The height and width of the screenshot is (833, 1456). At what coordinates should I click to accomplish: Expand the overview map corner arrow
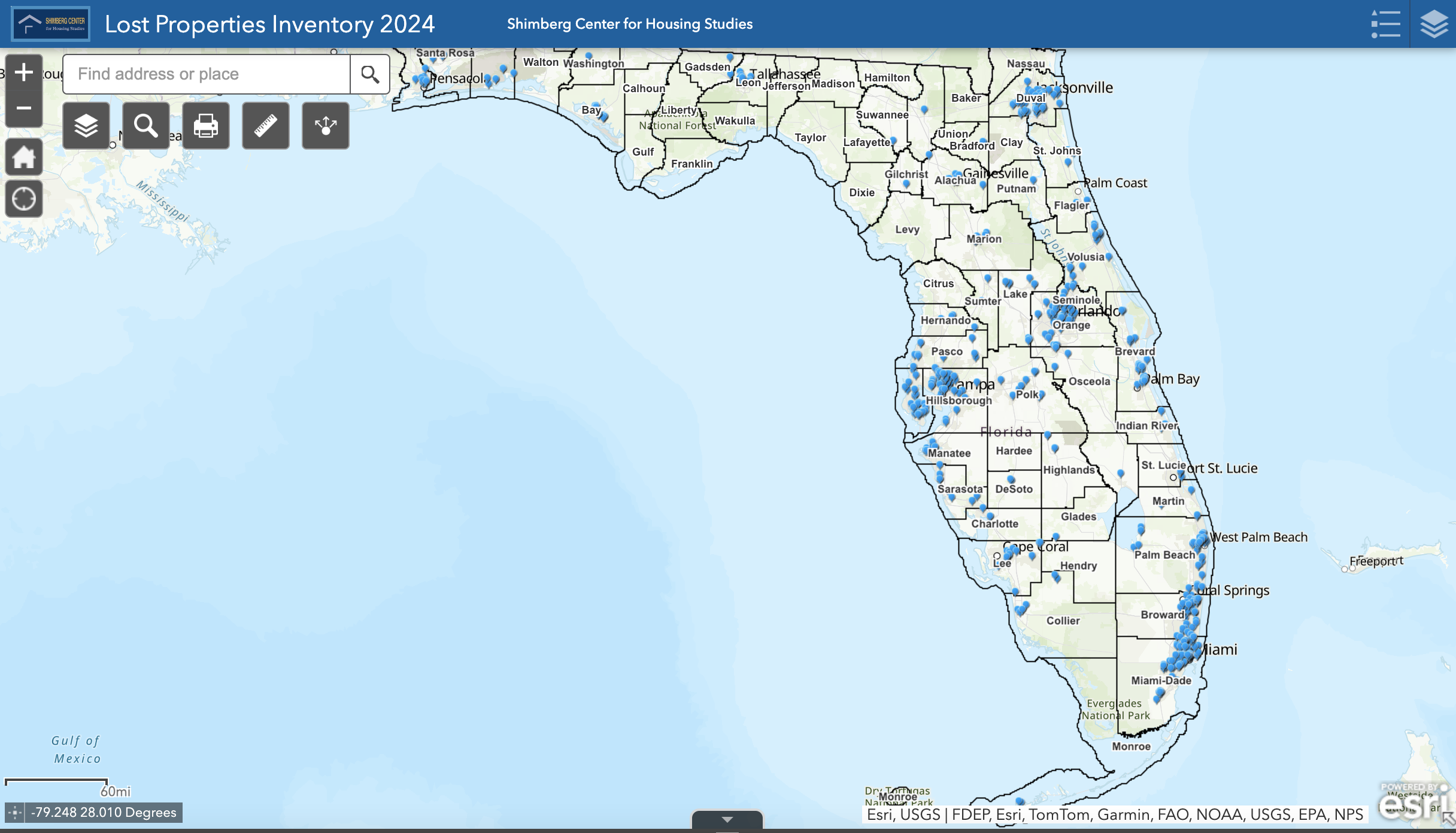(x=1449, y=818)
